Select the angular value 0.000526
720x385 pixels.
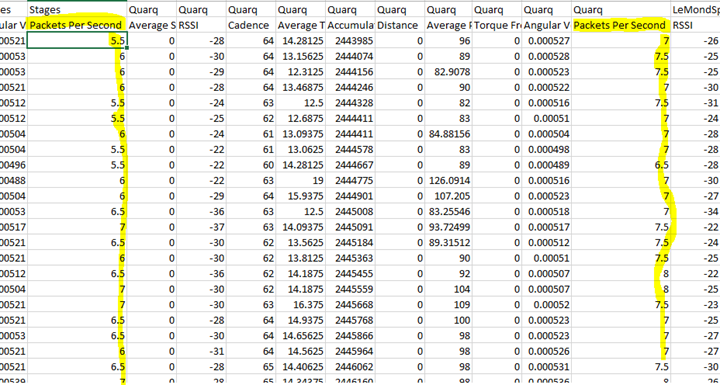pyautogui.click(x=547, y=351)
